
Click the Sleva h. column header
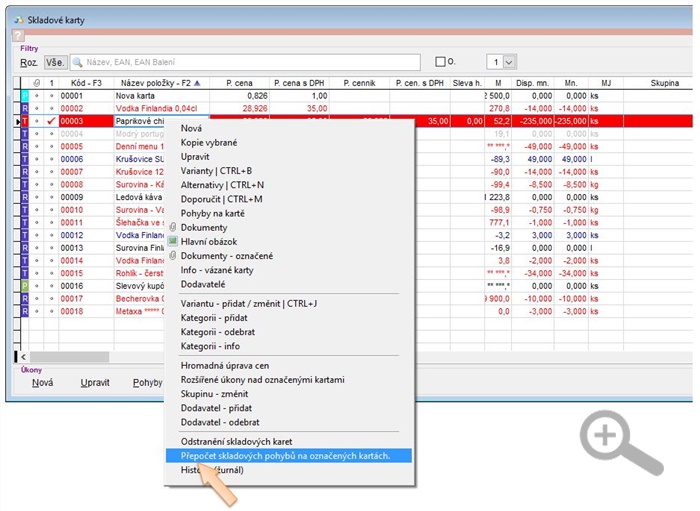click(x=467, y=83)
